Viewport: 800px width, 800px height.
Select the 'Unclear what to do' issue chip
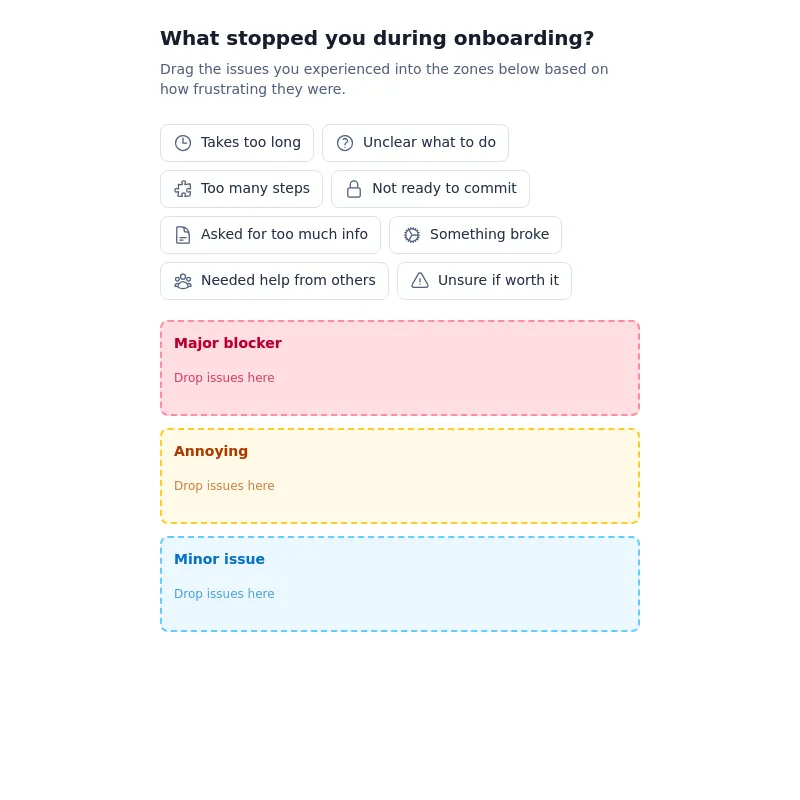(x=416, y=142)
